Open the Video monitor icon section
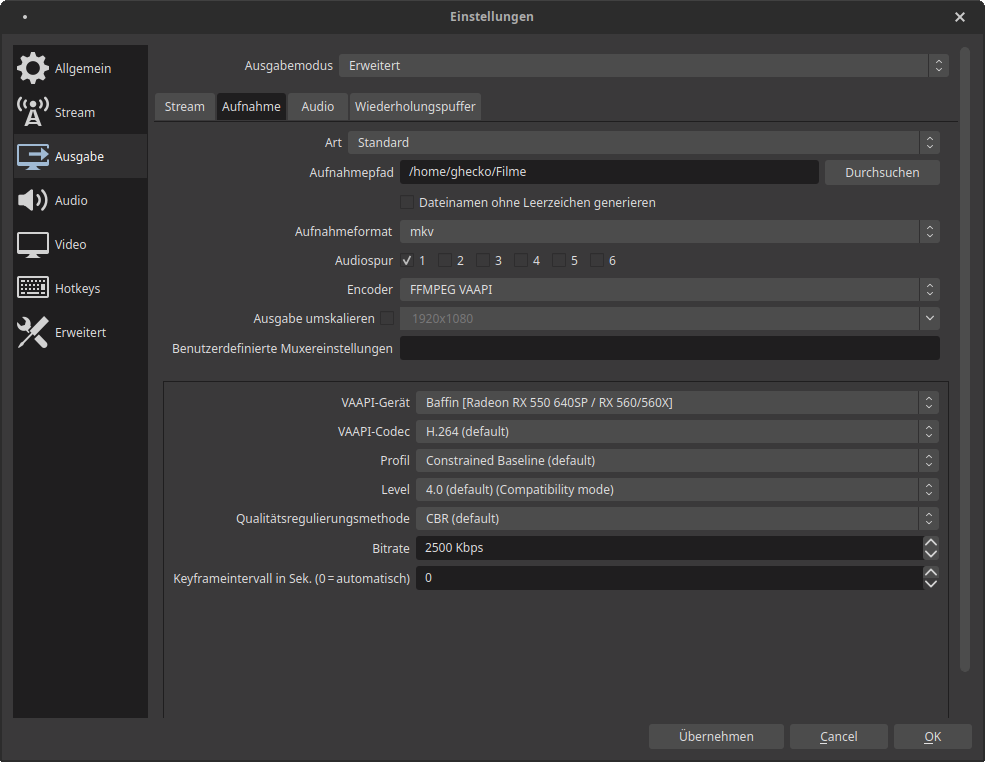Screen dimensions: 985x762 tap(33, 244)
